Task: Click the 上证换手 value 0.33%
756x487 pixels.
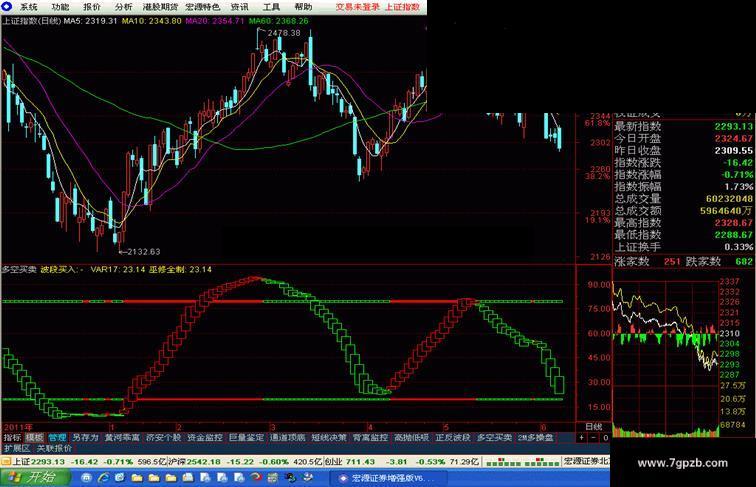Action: (x=739, y=247)
